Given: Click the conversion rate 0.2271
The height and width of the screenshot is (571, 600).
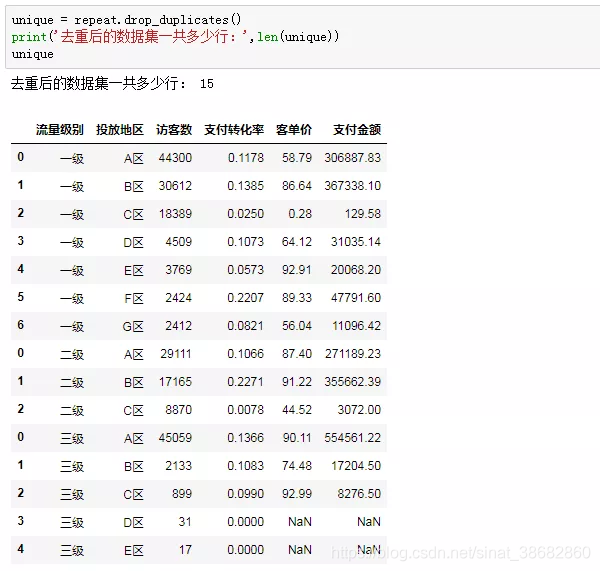Looking at the screenshot, I should 245,382.
